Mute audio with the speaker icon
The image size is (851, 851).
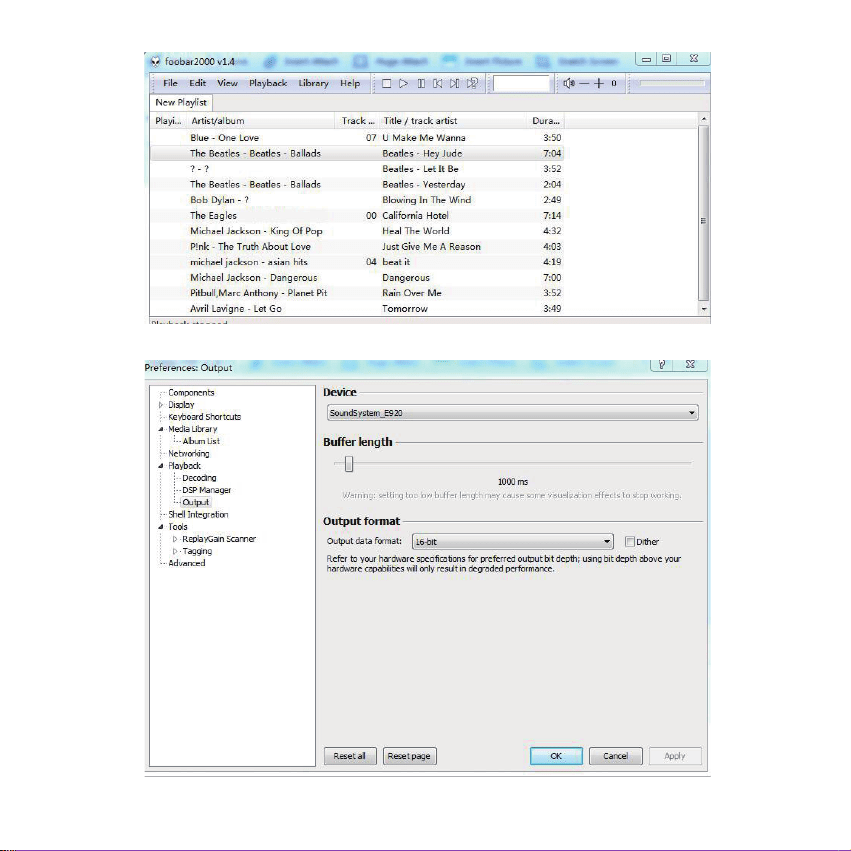[x=569, y=84]
